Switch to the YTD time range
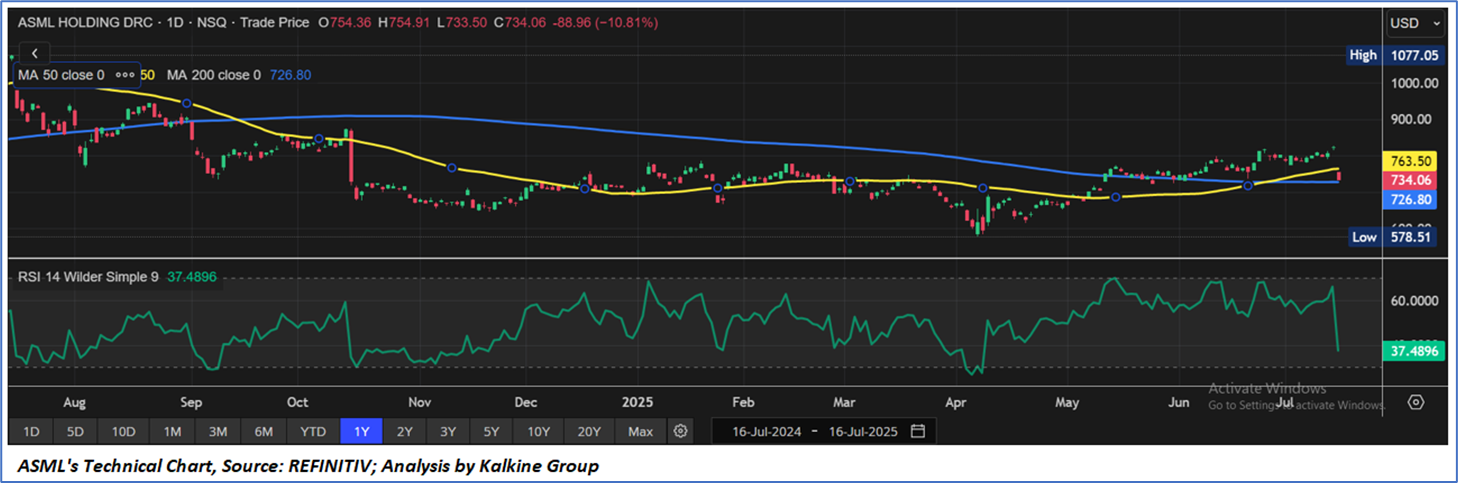This screenshot has height=483, width=1458. tap(312, 431)
